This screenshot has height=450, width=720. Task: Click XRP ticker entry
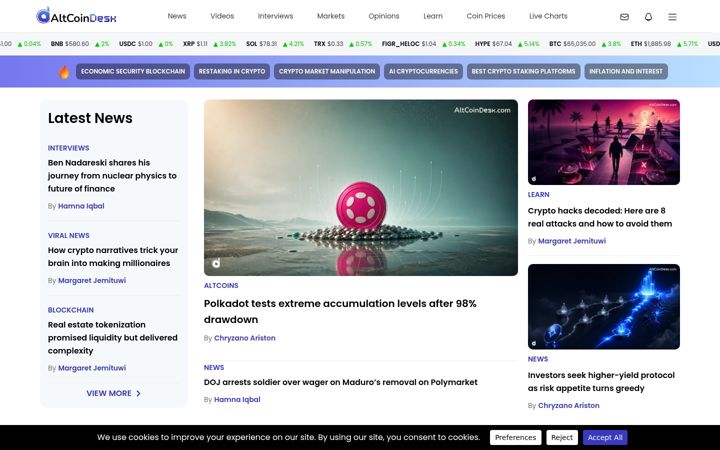pos(209,44)
